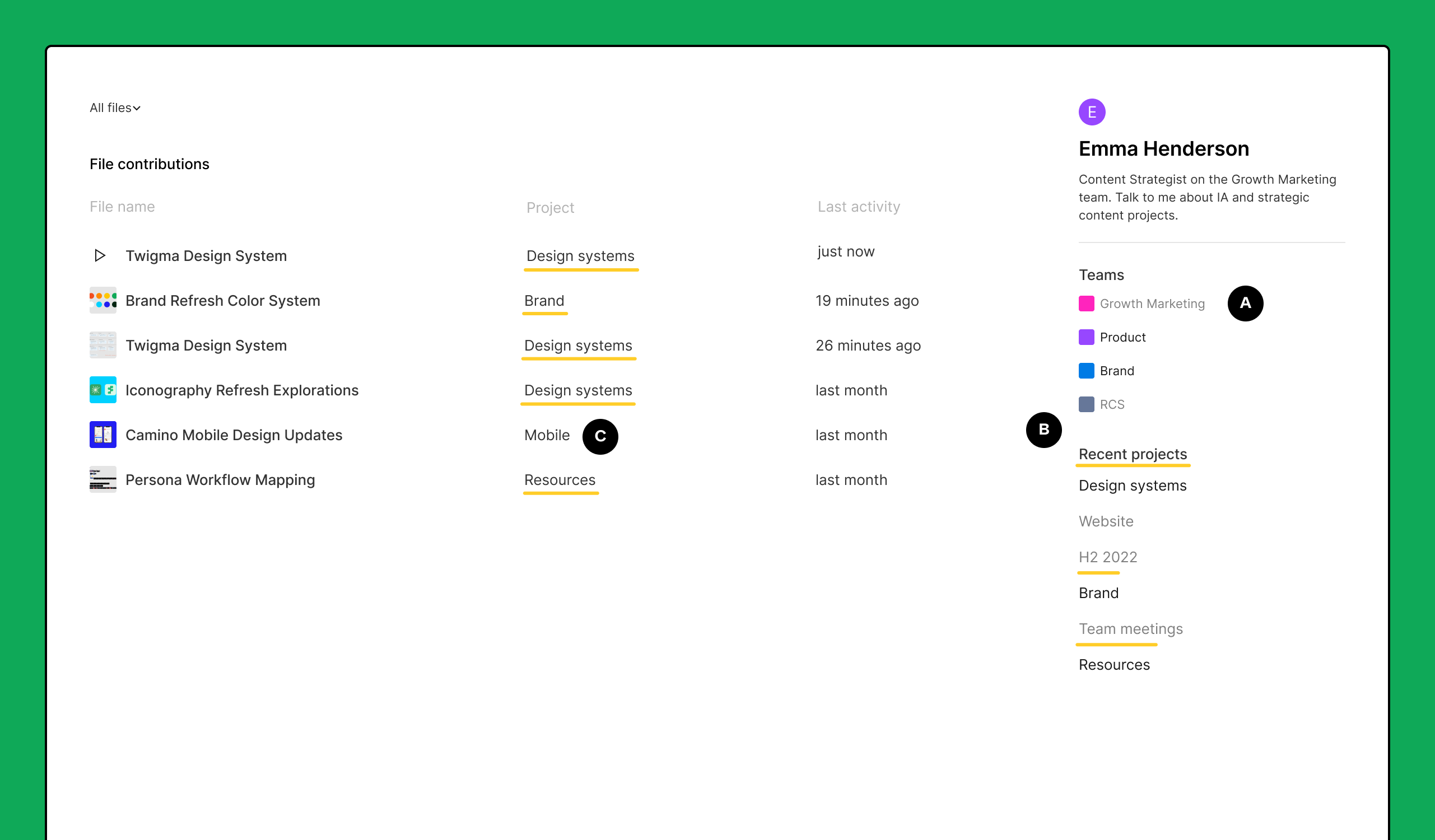Open Resources under Recent projects
Screen dimensions: 1435x840
coord(1115,665)
